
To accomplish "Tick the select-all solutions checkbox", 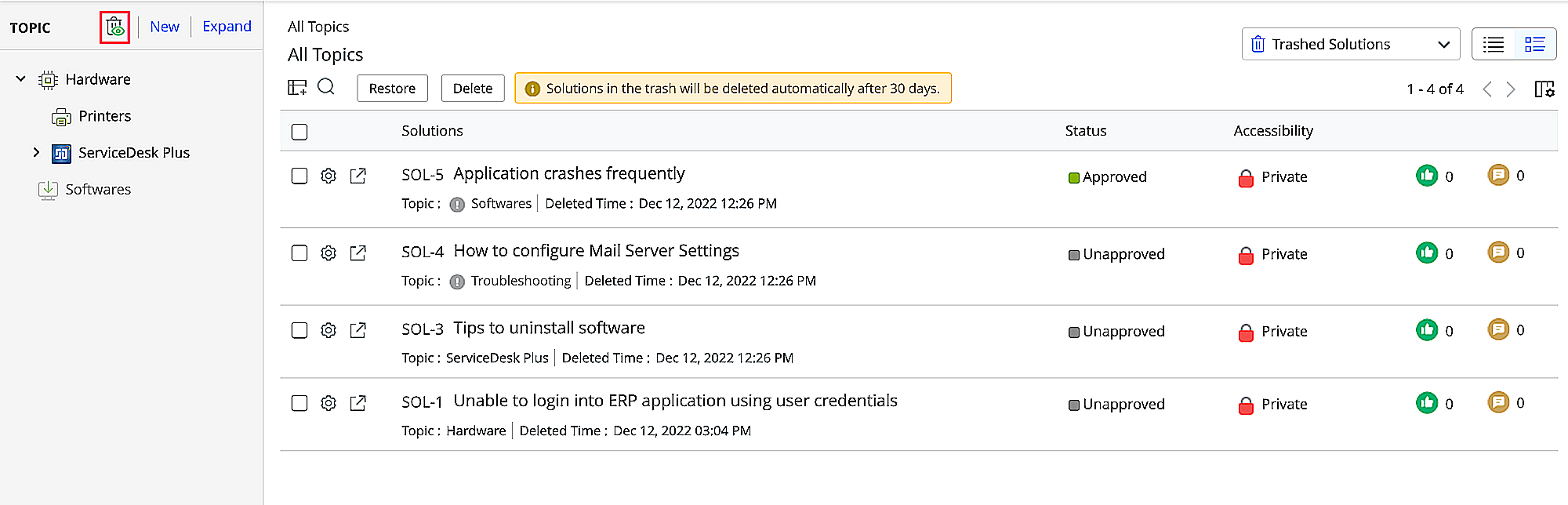I will pyautogui.click(x=299, y=132).
